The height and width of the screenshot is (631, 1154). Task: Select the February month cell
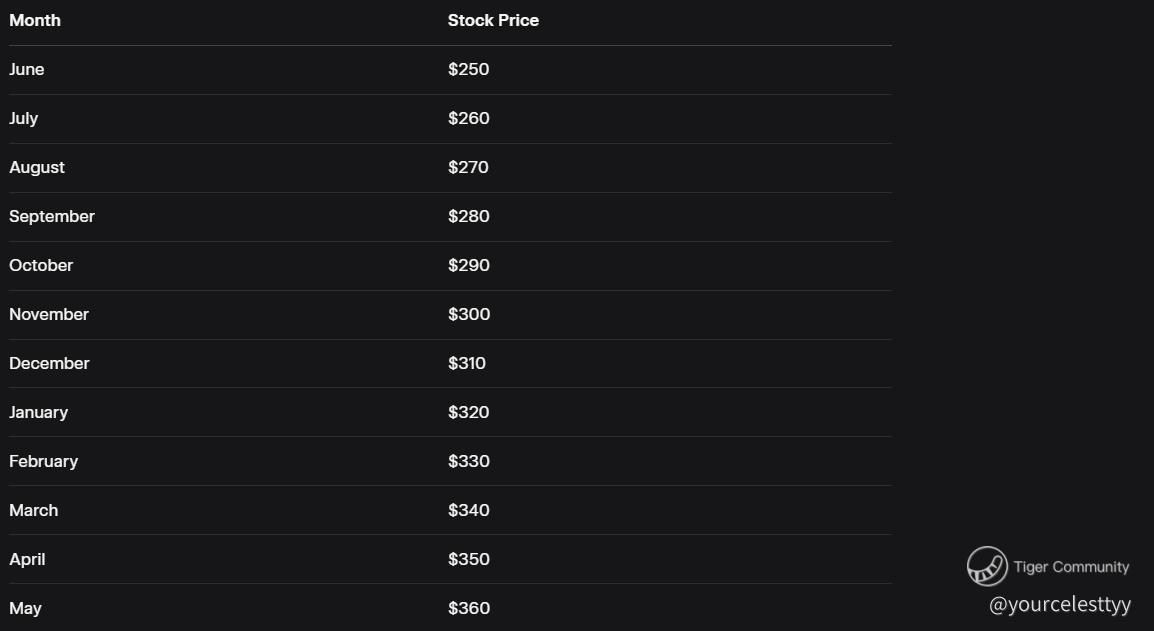43,461
